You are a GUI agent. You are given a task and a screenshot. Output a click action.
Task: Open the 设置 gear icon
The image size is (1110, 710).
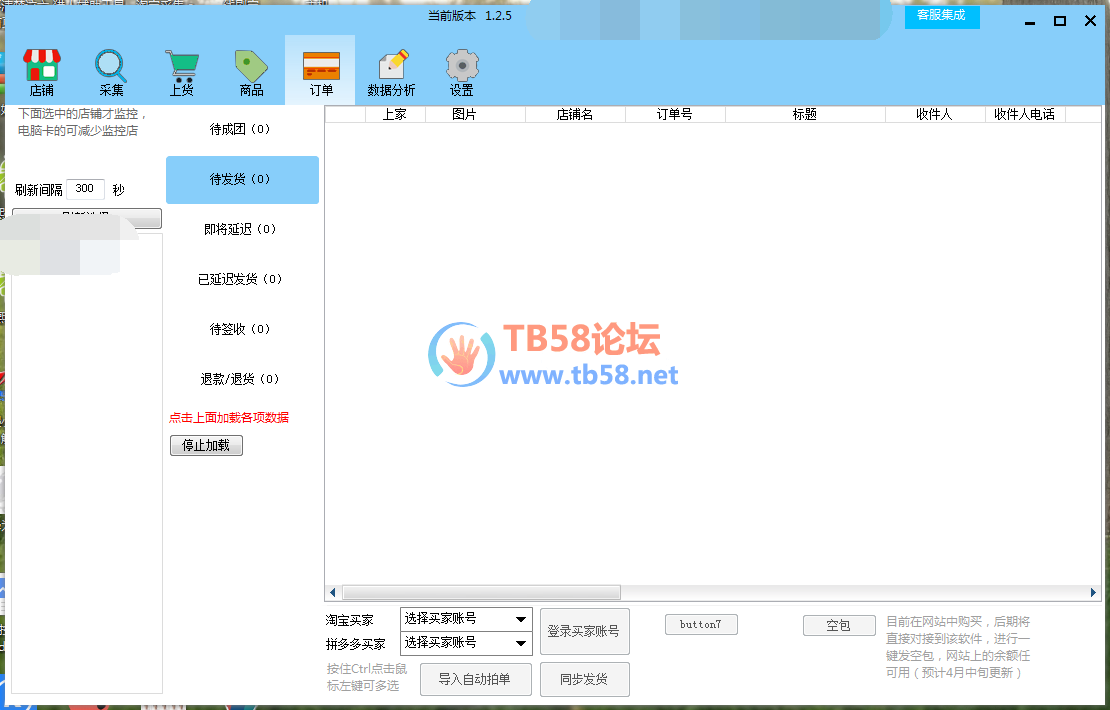pyautogui.click(x=462, y=71)
